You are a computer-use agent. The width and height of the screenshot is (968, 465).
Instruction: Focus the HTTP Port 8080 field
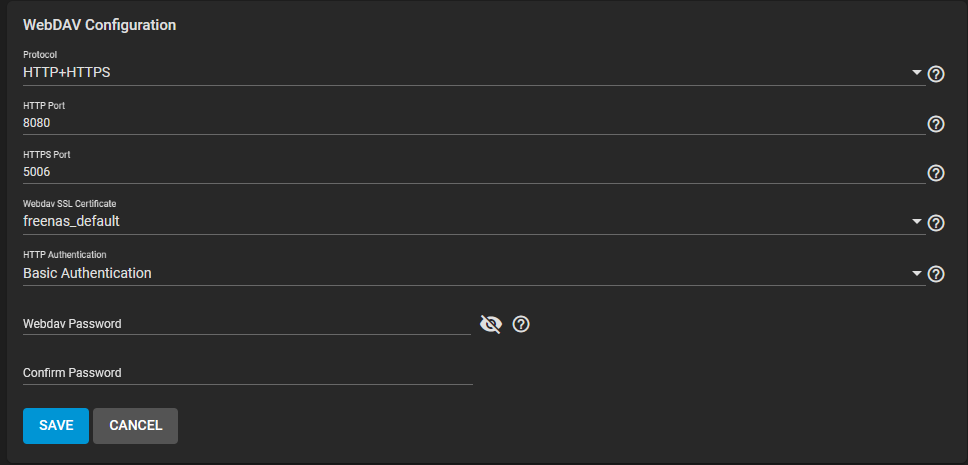pyautogui.click(x=474, y=123)
